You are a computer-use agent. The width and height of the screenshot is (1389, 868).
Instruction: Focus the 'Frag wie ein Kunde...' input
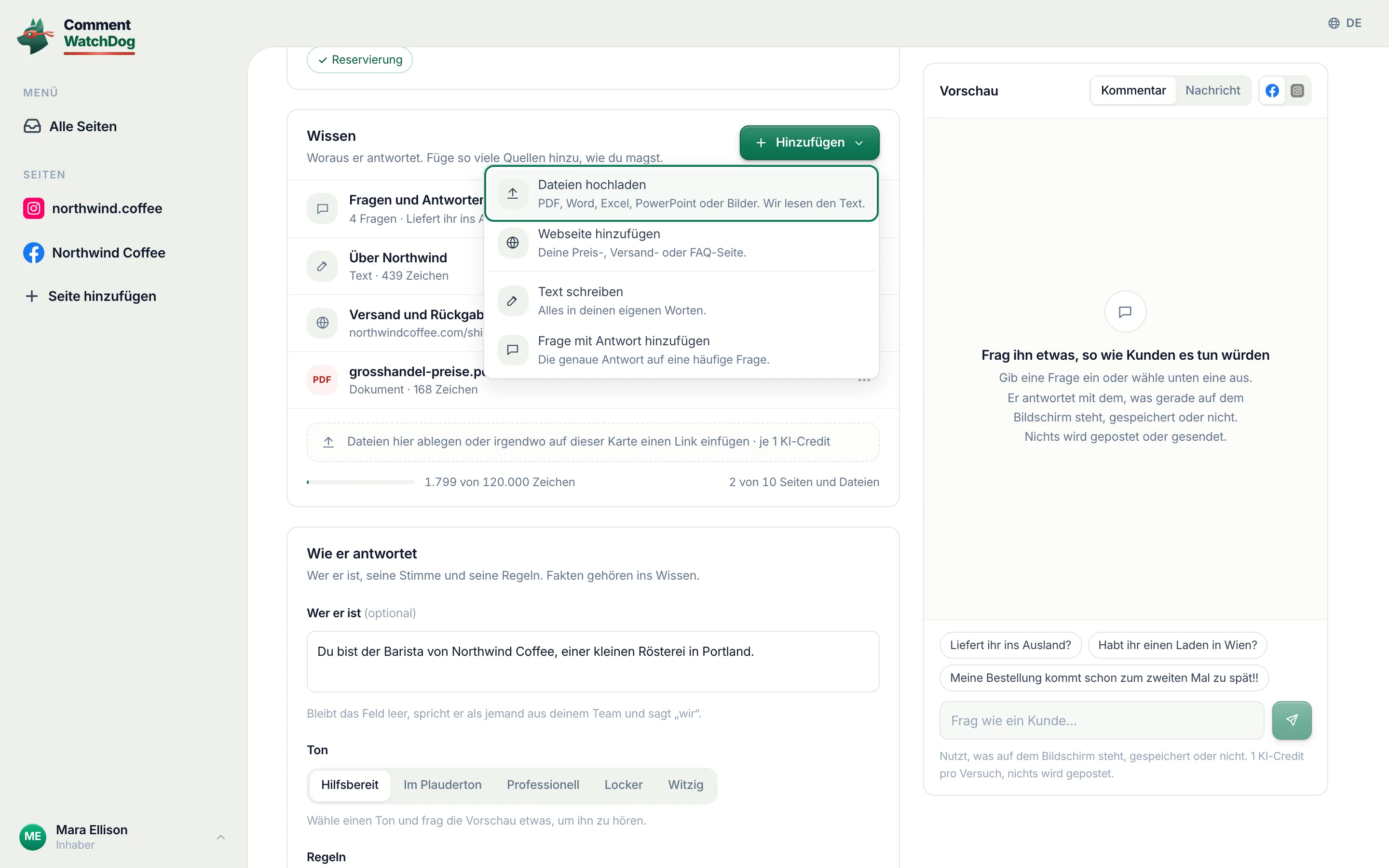pos(1102,720)
